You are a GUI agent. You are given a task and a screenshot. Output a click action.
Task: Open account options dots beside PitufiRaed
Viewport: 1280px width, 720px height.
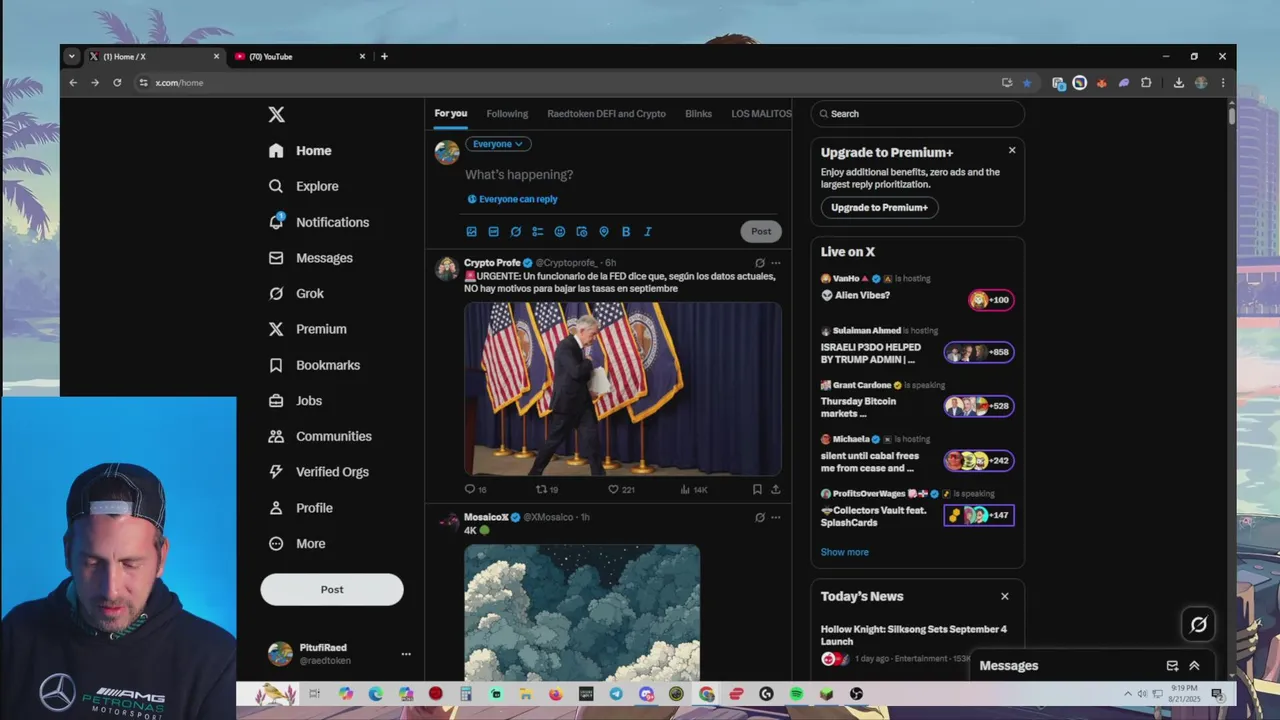click(406, 654)
